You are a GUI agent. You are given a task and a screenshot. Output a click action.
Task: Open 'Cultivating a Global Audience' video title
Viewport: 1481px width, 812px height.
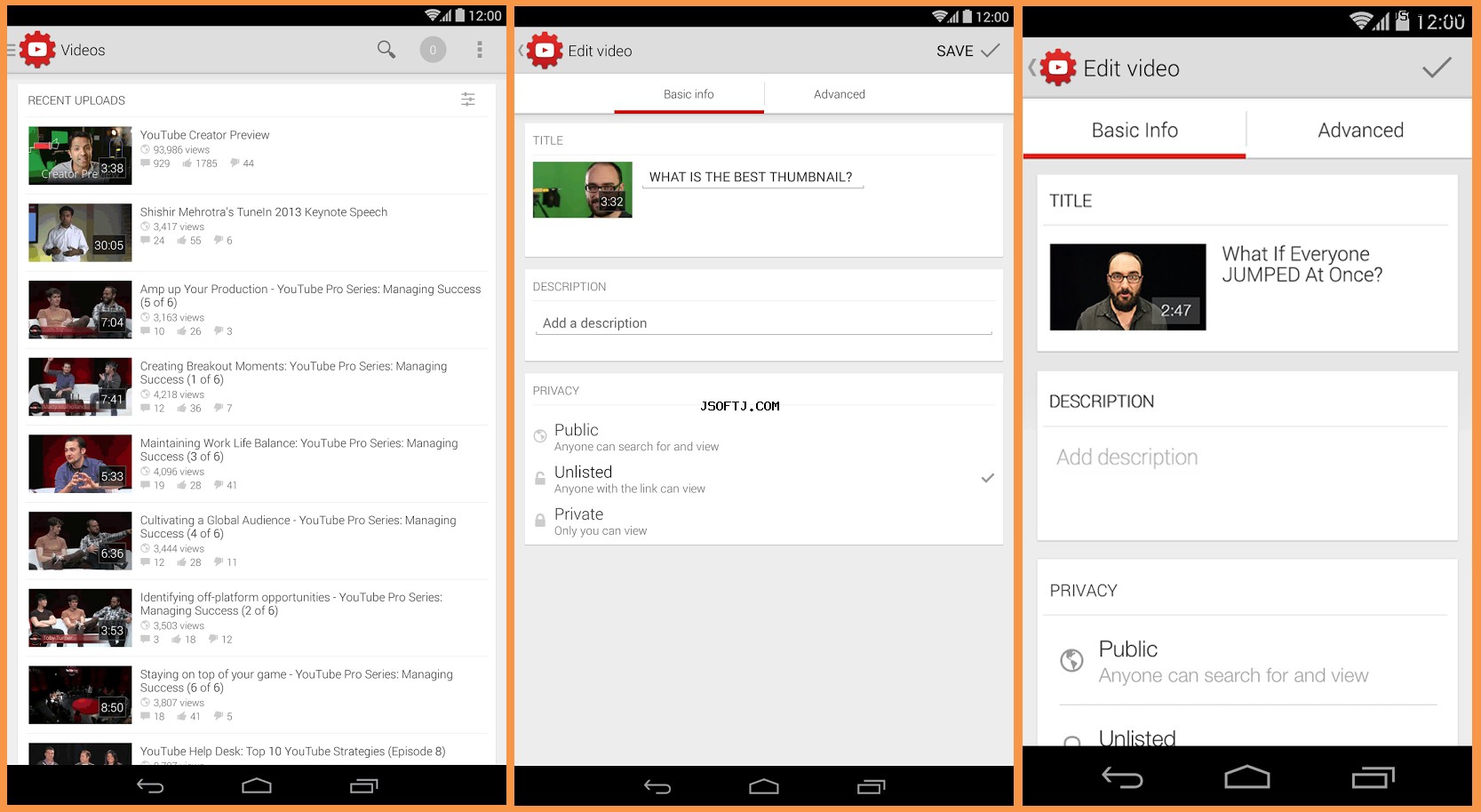(298, 527)
